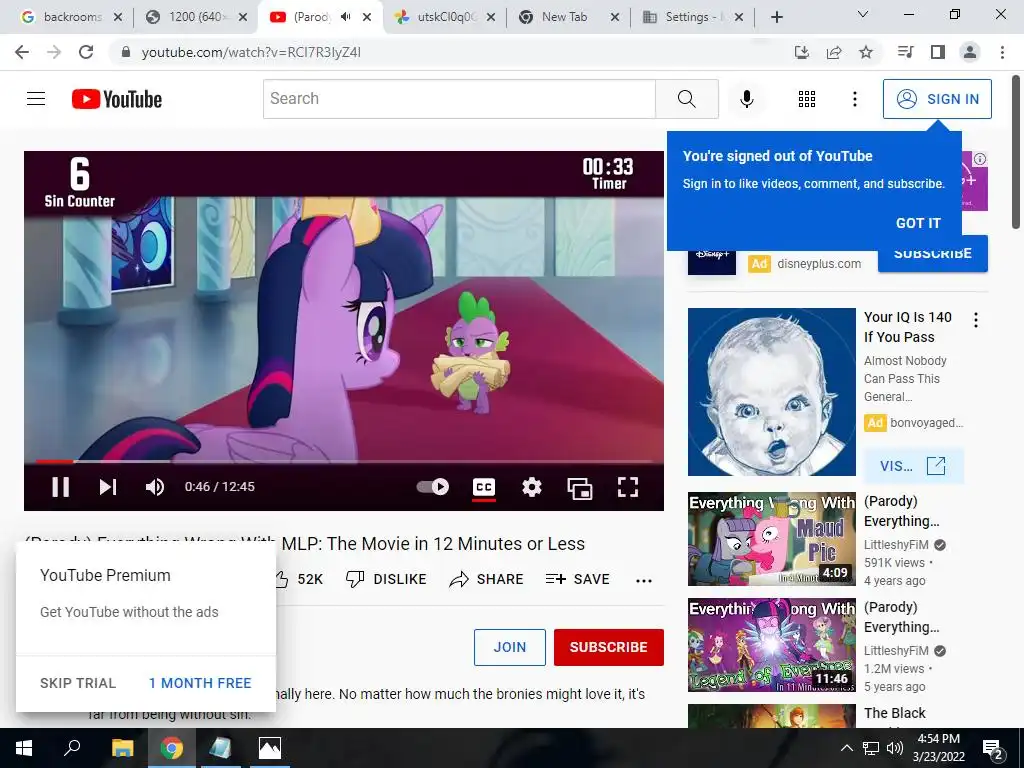Join the channel membership

pyautogui.click(x=509, y=647)
